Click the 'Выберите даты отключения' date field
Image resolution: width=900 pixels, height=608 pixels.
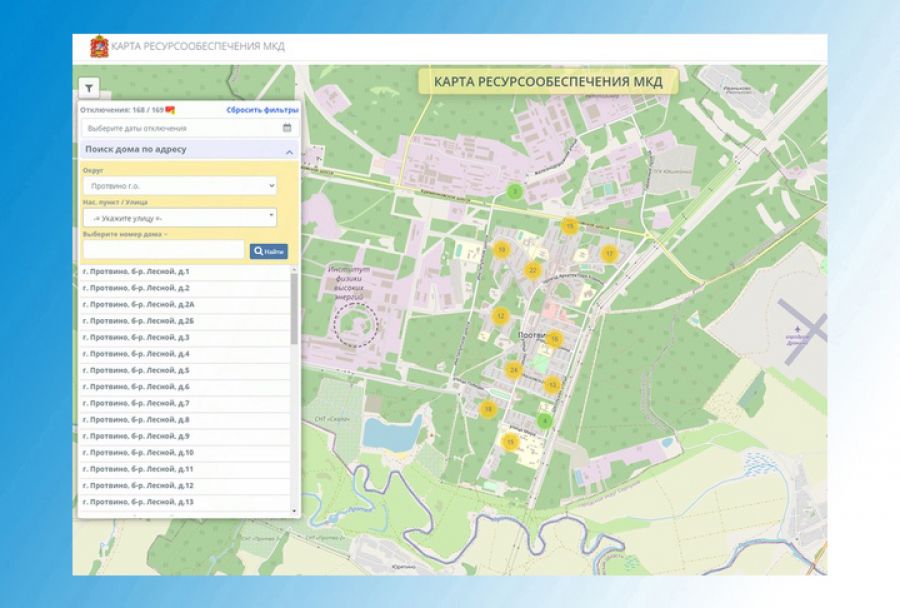point(180,128)
